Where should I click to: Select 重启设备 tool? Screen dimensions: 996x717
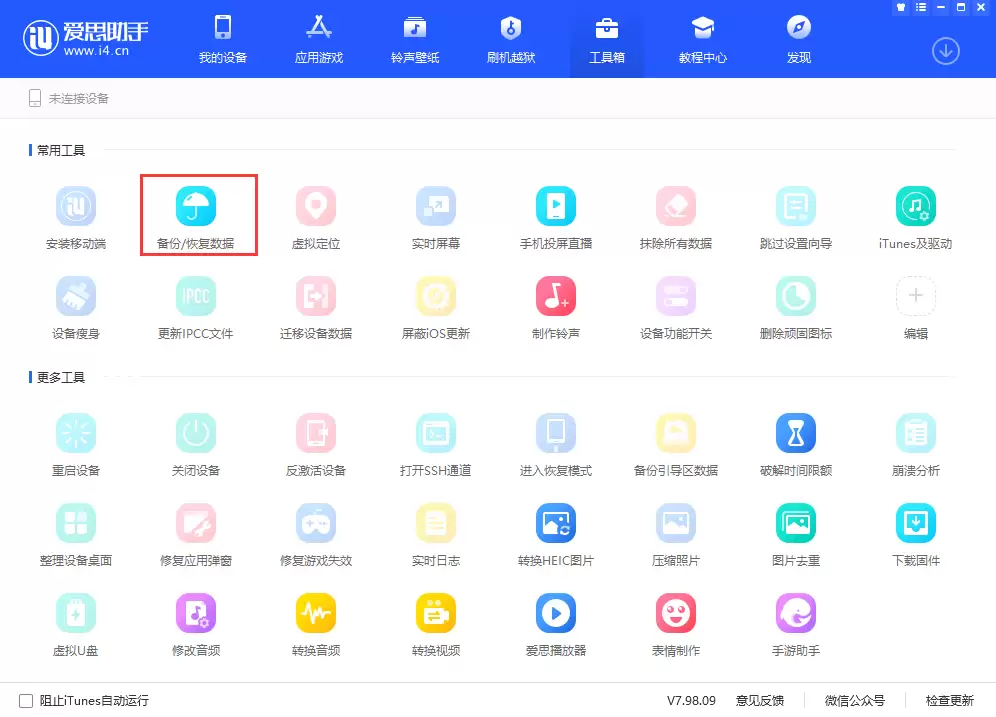pos(76,445)
